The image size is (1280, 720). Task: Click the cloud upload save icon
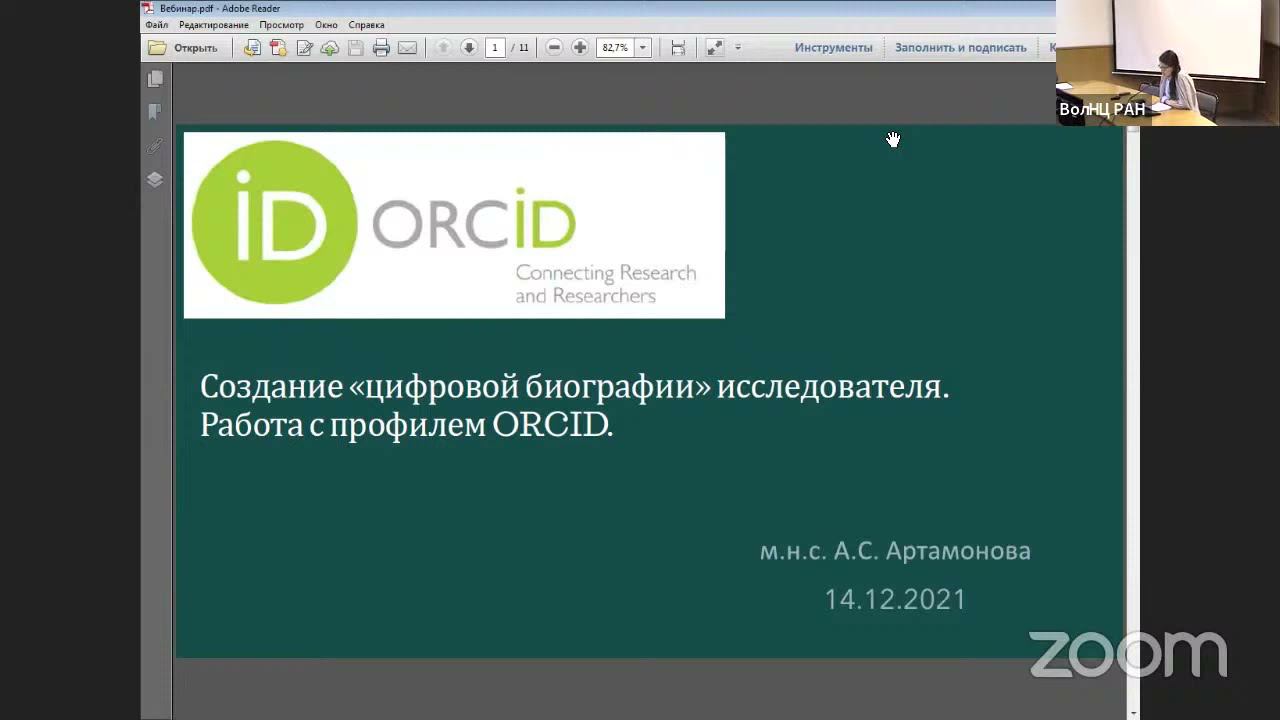pyautogui.click(x=330, y=47)
